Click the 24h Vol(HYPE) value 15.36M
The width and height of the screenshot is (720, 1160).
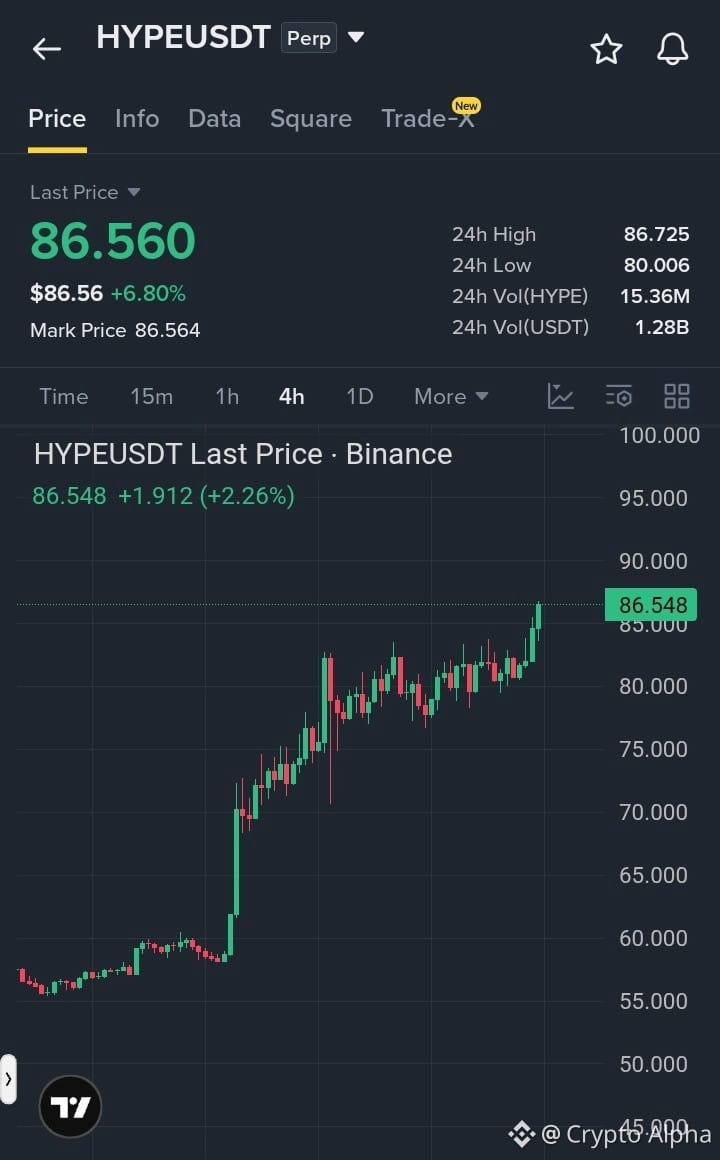pos(655,296)
